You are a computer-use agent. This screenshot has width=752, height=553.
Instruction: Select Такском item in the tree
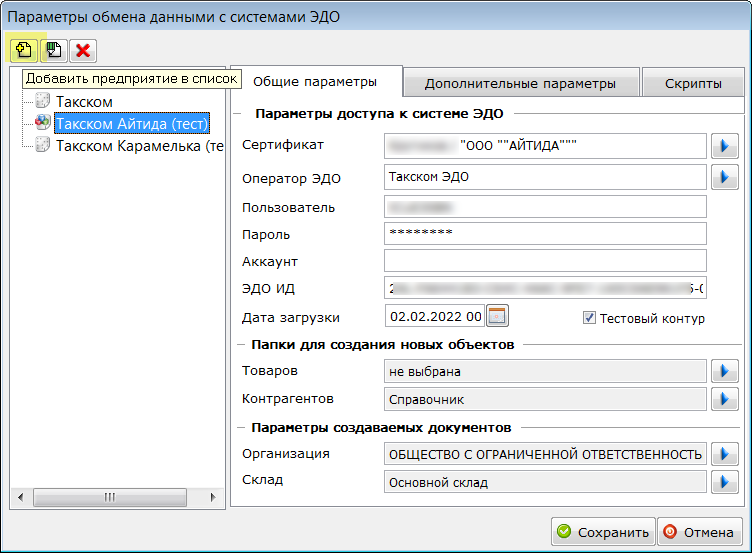(84, 101)
